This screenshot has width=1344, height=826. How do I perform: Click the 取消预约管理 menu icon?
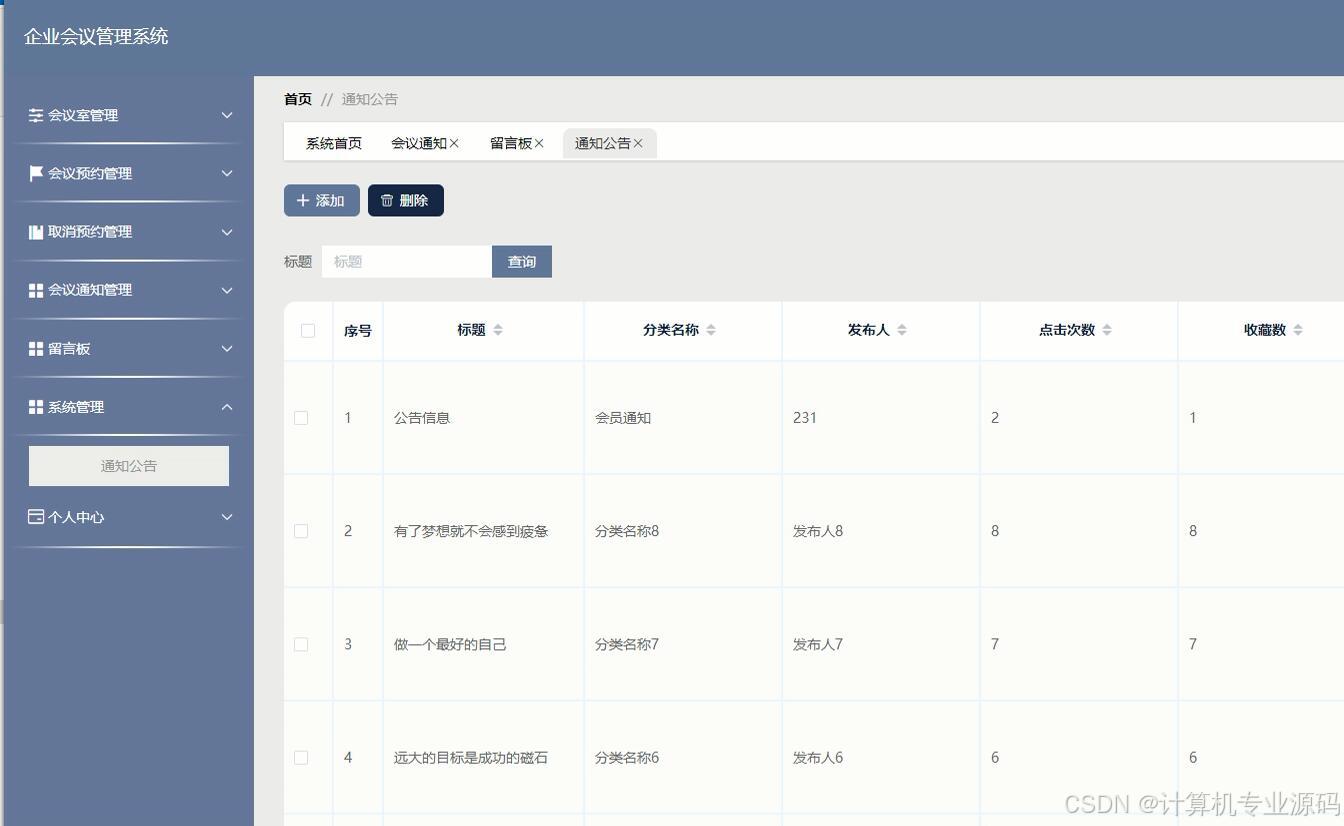point(35,231)
